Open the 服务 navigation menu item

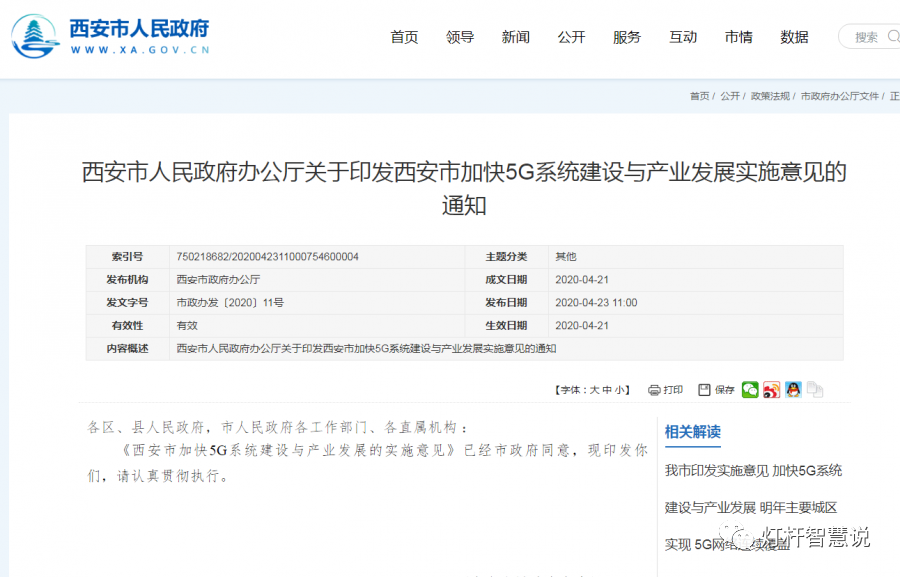pyautogui.click(x=626, y=38)
